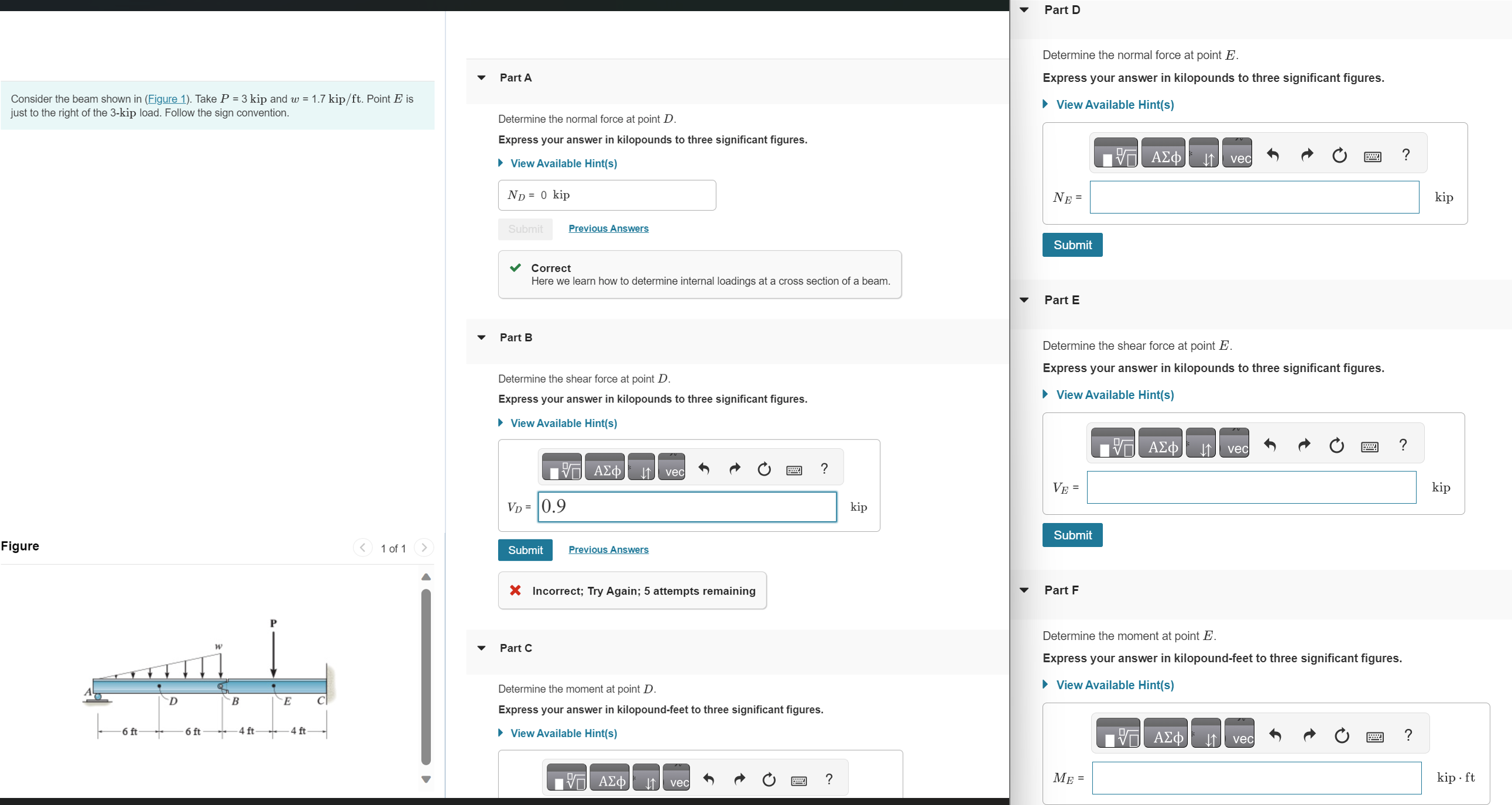1512x805 pixels.
Task: Collapse the Part B section
Action: [481, 338]
